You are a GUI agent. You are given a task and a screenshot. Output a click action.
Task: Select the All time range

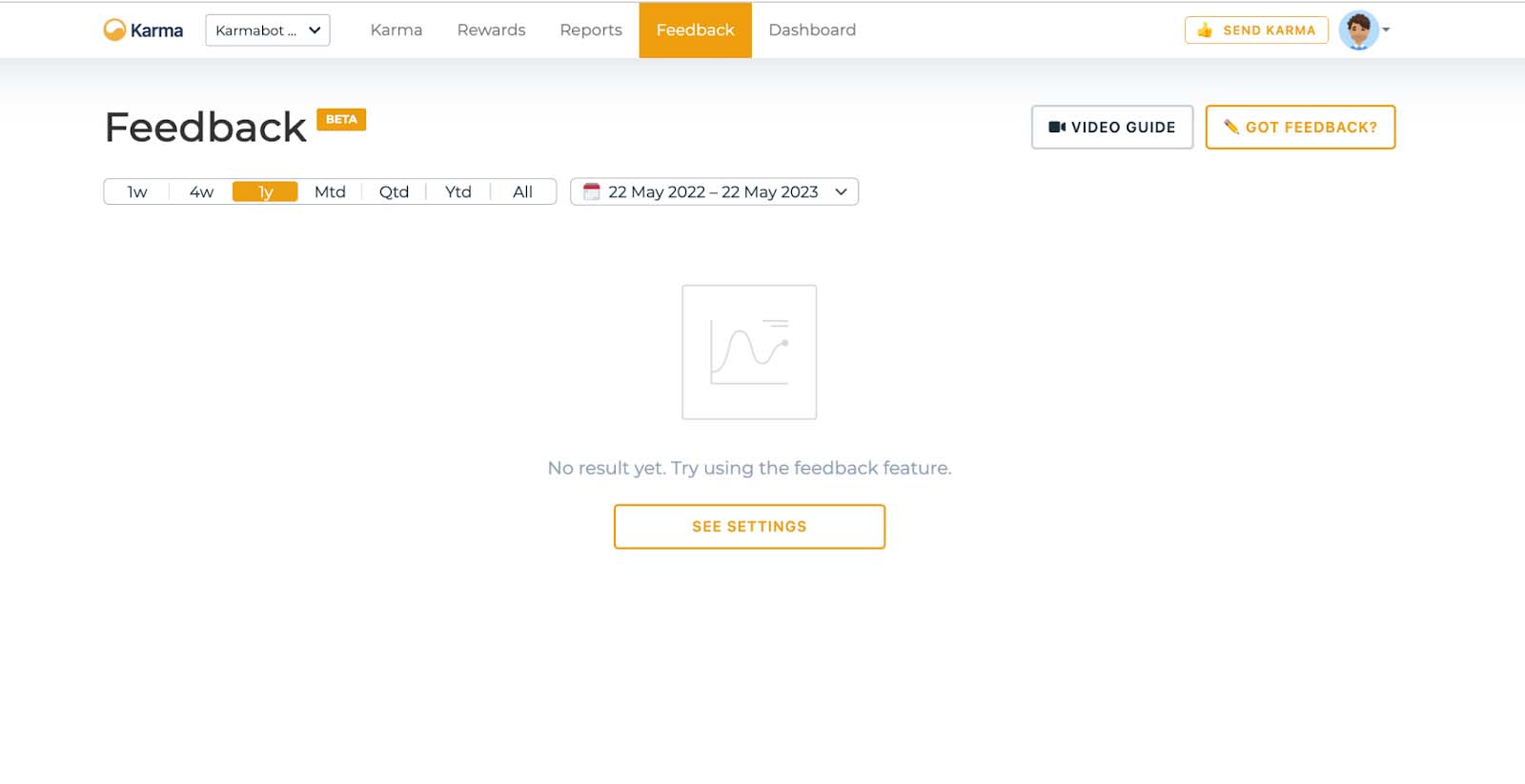pos(522,191)
